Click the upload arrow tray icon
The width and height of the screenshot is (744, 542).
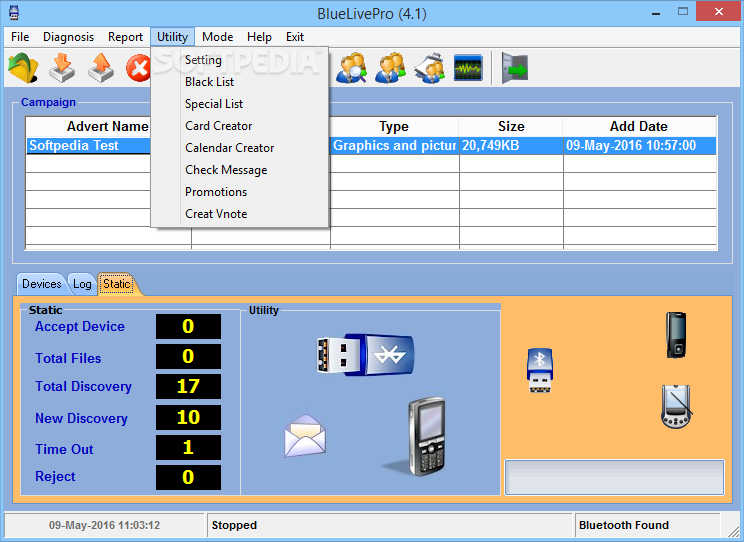click(x=101, y=68)
